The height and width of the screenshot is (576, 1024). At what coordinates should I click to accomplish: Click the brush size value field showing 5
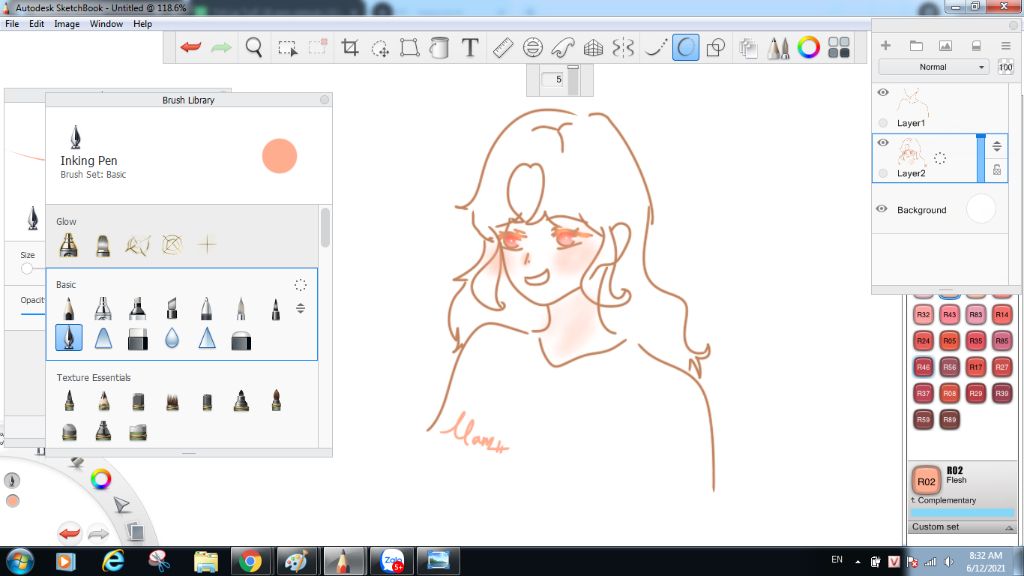554,79
